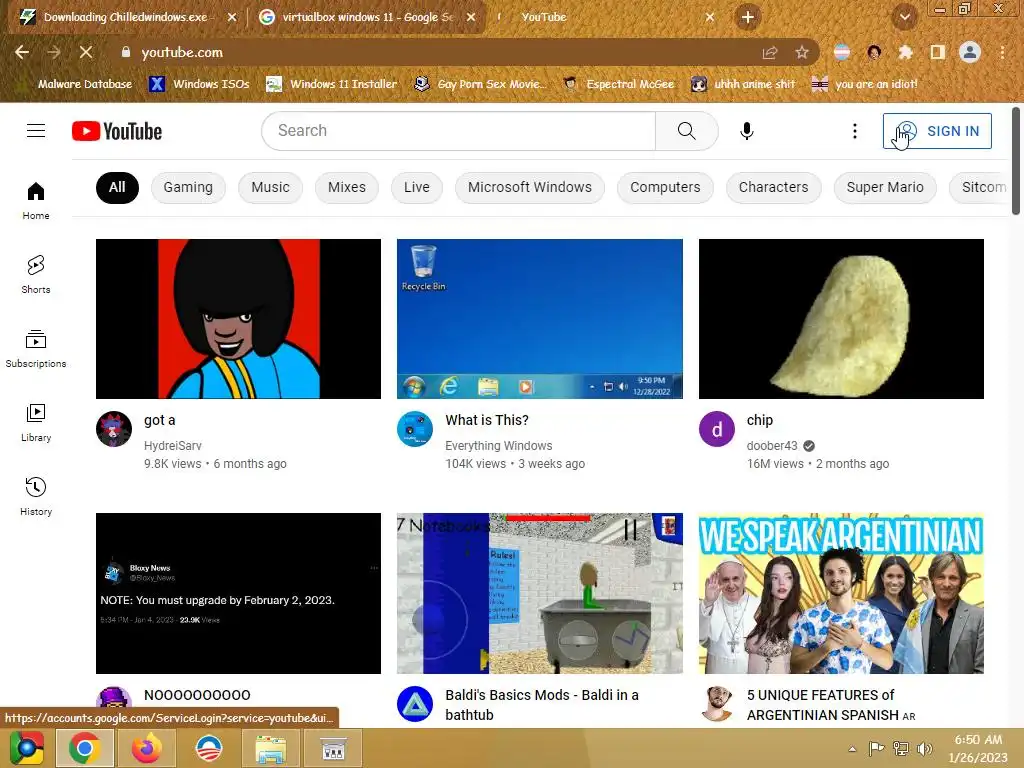
Task: Filter by Music chip
Action: click(x=270, y=187)
